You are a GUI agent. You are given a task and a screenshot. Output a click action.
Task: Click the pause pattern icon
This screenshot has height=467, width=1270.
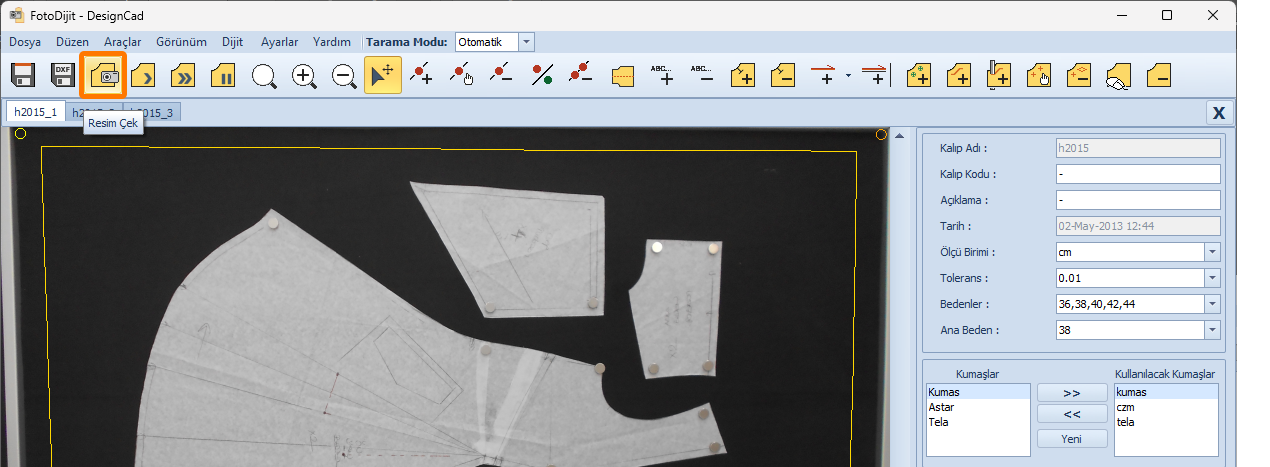[224, 76]
